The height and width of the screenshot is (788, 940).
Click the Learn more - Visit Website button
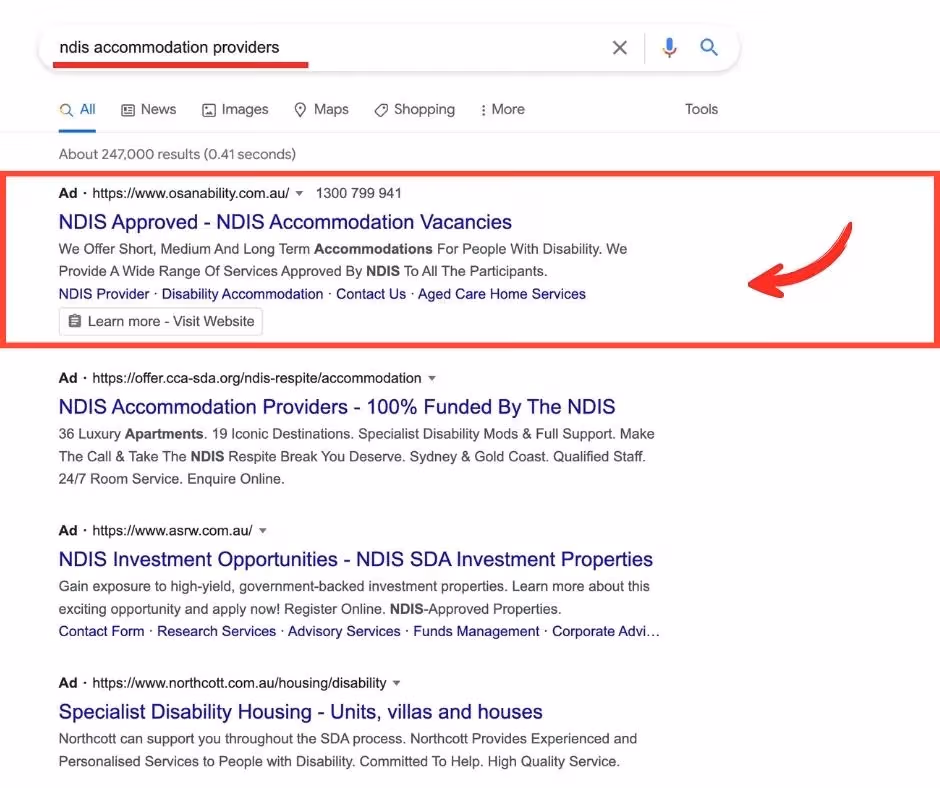point(161,321)
